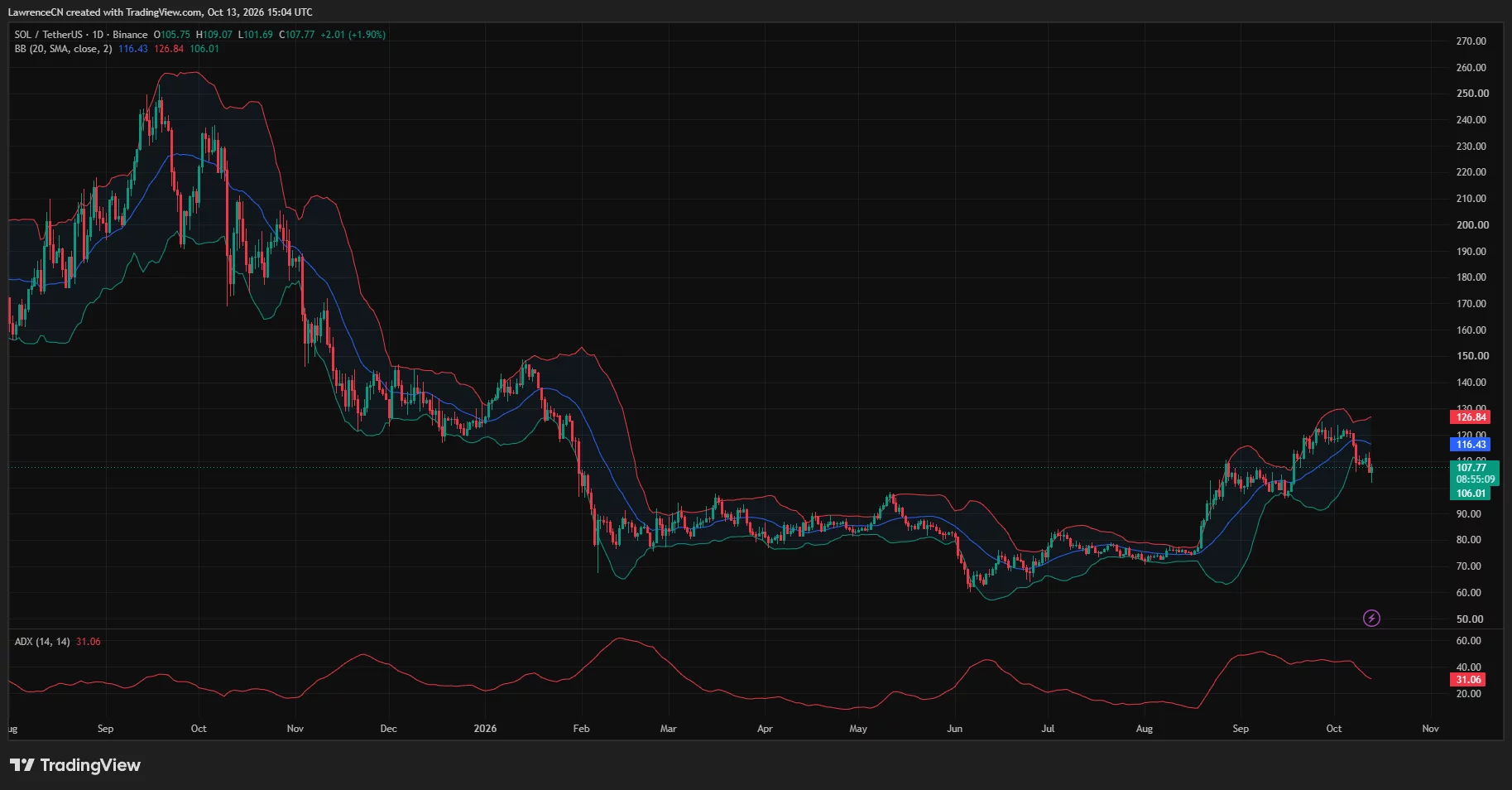
Task: Click the purple lightning bolt icon
Action: pos(1371,618)
